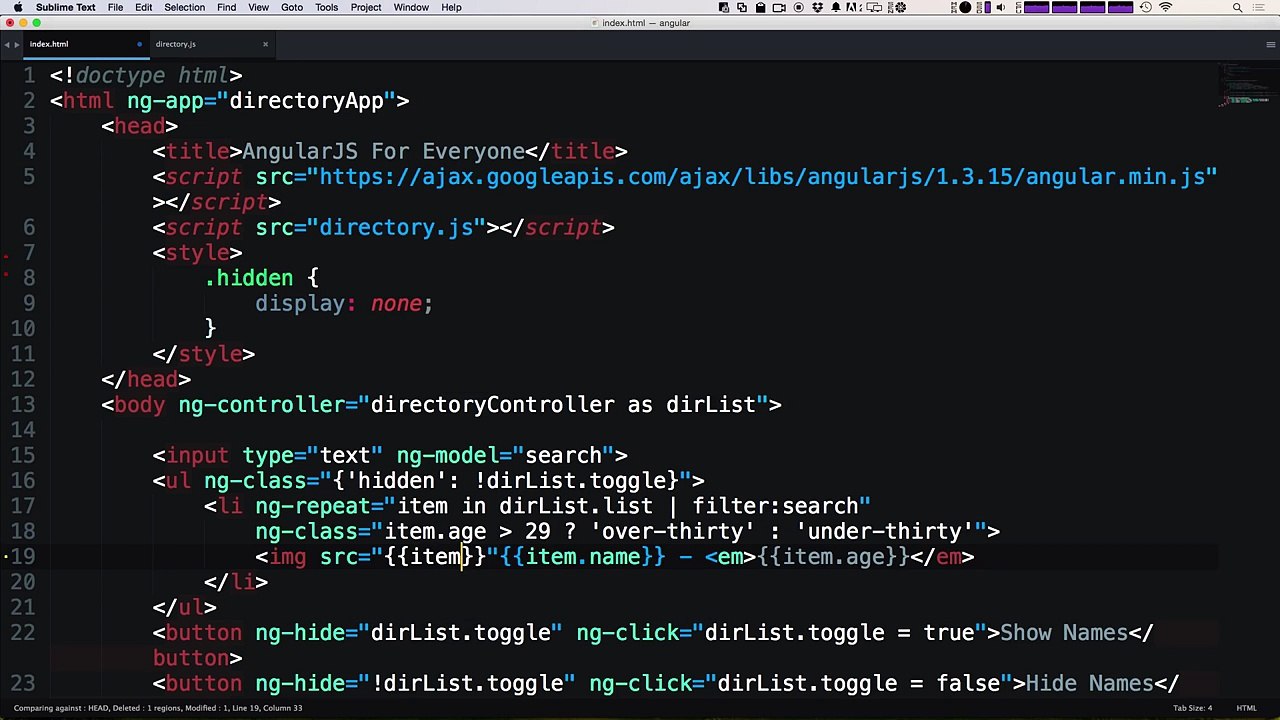Click 'display' property on line 9
The width and height of the screenshot is (1280, 720).
click(x=300, y=304)
